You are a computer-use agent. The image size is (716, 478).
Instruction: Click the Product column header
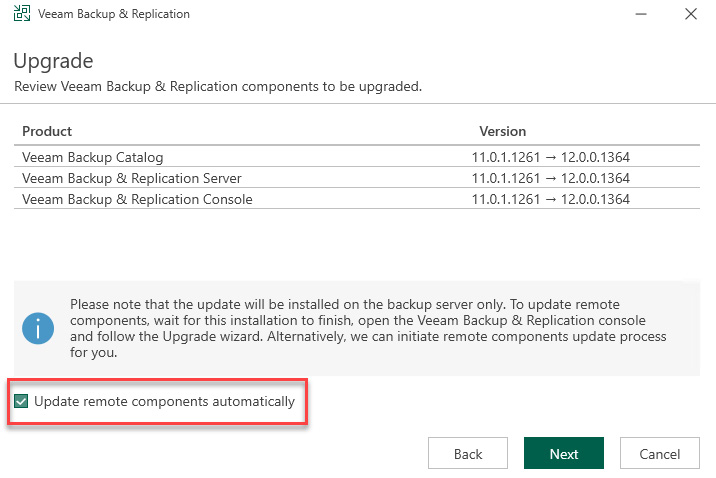tap(47, 131)
